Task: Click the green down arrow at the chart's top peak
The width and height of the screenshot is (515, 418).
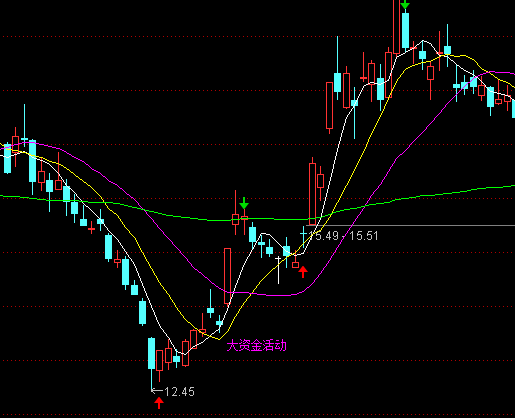Action: pos(405,4)
